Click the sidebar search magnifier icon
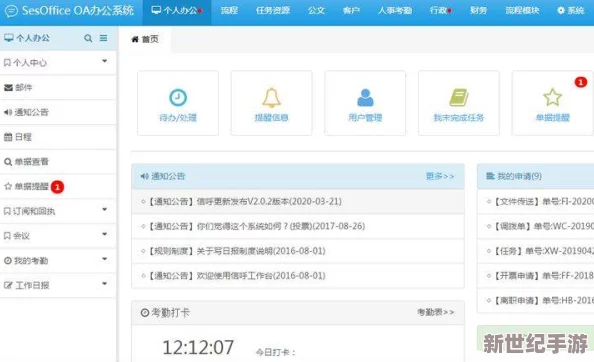 [x=88, y=38]
